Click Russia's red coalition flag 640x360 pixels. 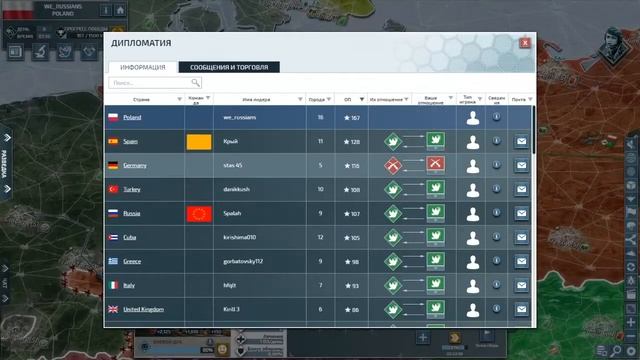(199, 214)
